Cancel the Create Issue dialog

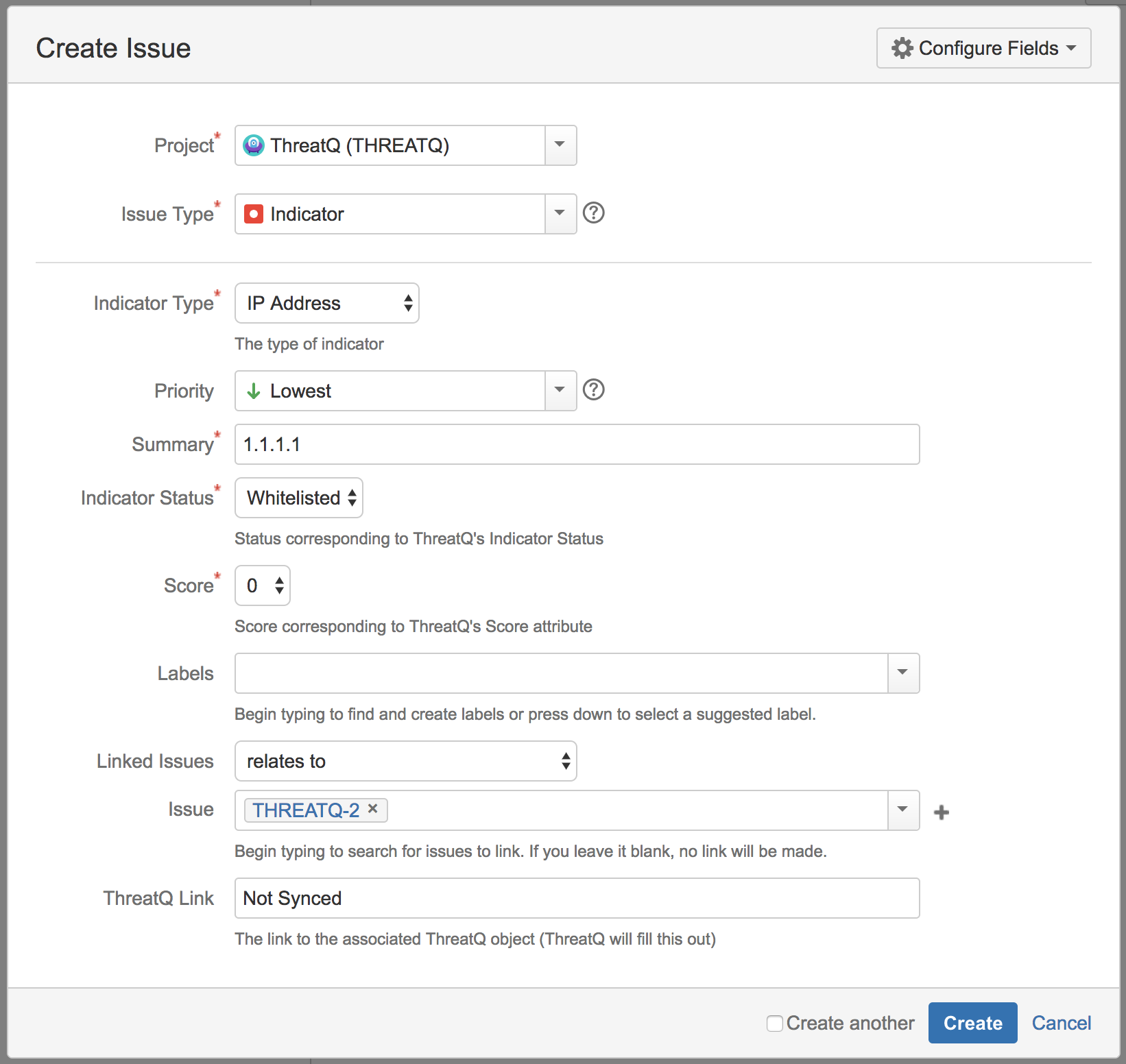[1061, 1023]
